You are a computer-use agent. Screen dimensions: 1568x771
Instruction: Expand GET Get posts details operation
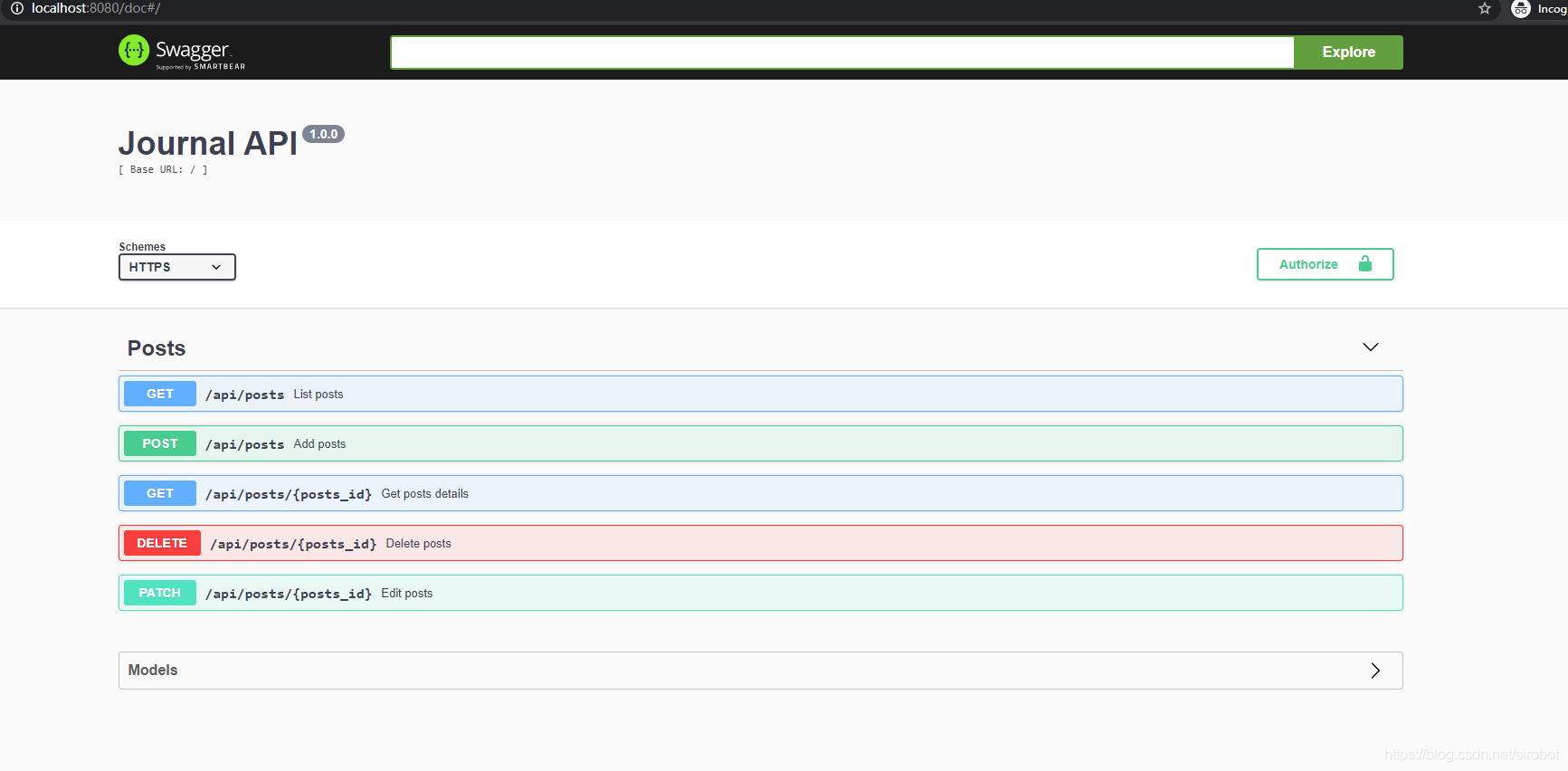(761, 493)
